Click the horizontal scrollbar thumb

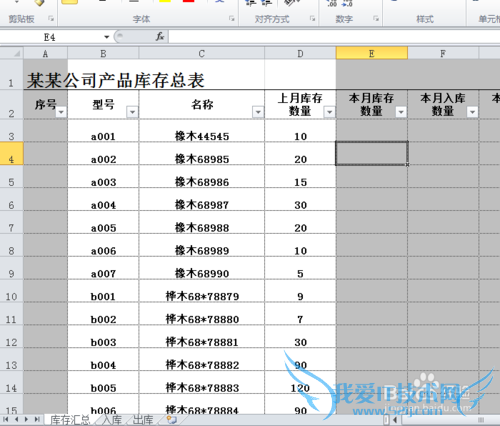pyautogui.click(x=480, y=420)
